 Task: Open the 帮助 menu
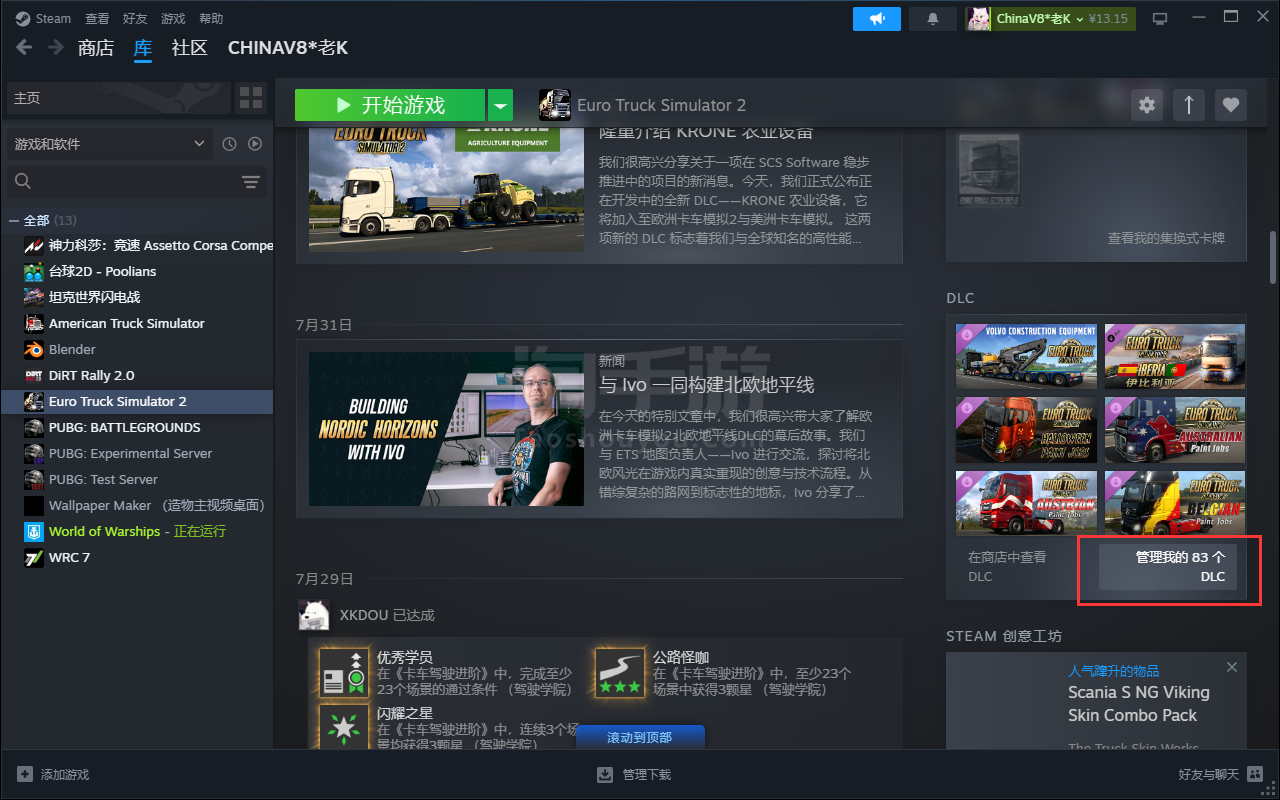pos(211,18)
